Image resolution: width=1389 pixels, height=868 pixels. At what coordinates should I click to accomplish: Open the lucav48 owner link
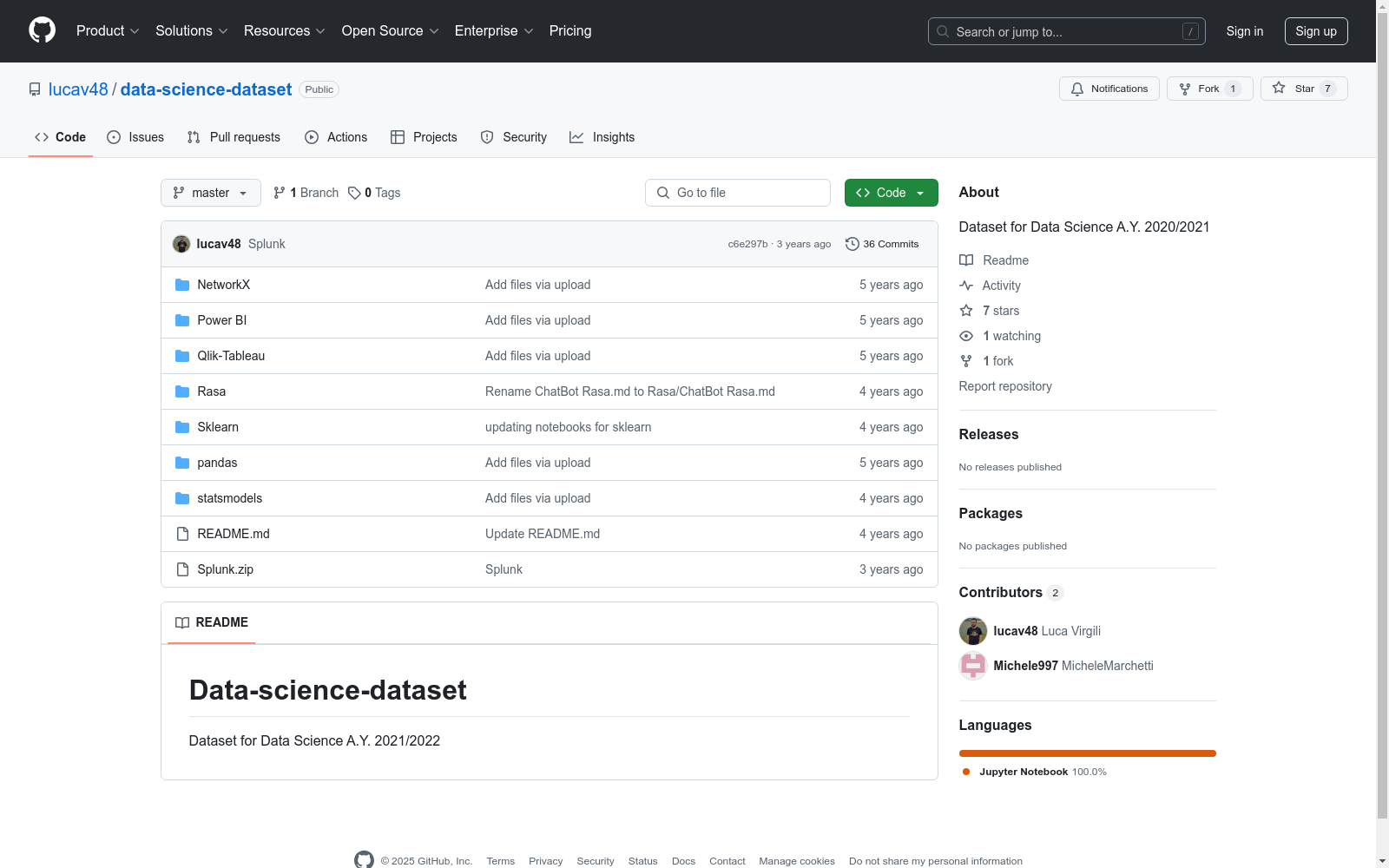[78, 89]
